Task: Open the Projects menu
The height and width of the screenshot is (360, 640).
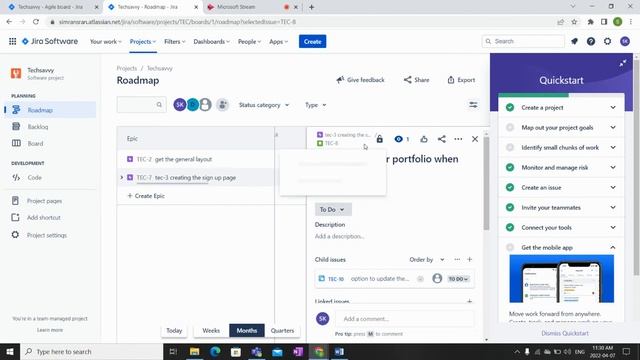Action: coord(143,42)
